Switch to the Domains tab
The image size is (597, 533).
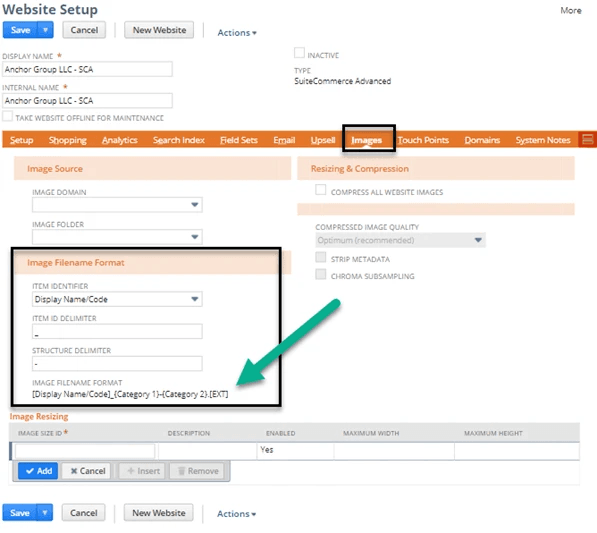coord(482,140)
